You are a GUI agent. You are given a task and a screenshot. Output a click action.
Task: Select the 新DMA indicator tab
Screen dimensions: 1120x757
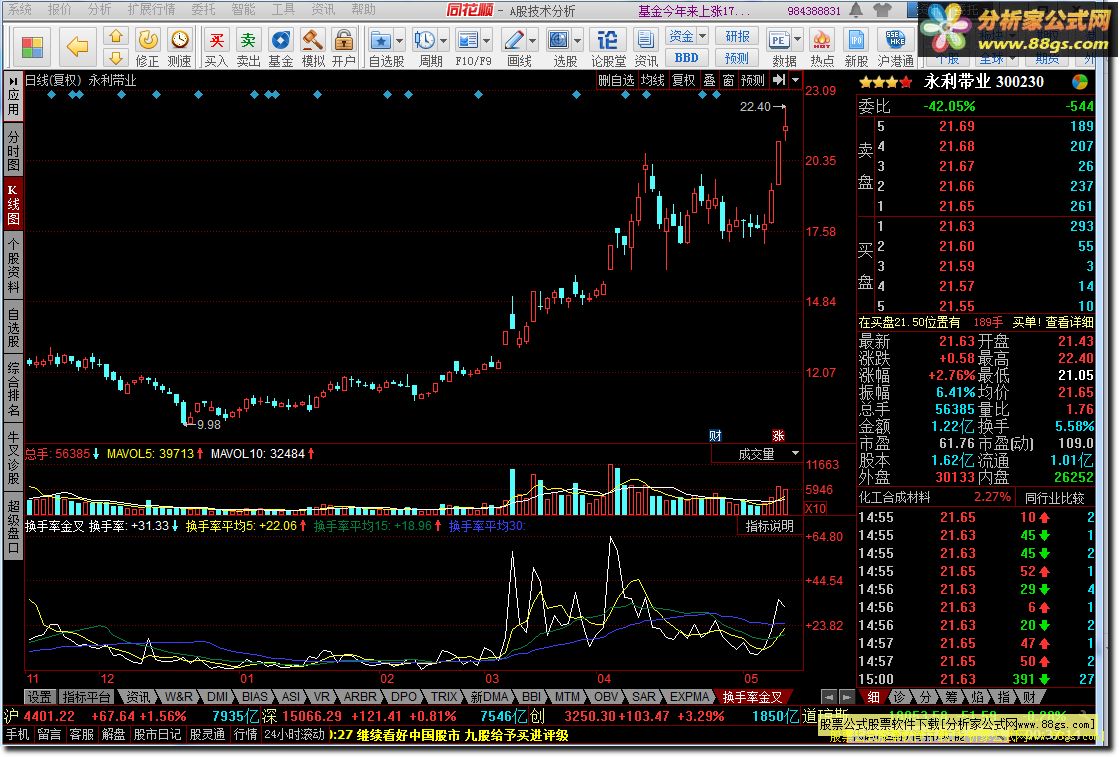(489, 696)
